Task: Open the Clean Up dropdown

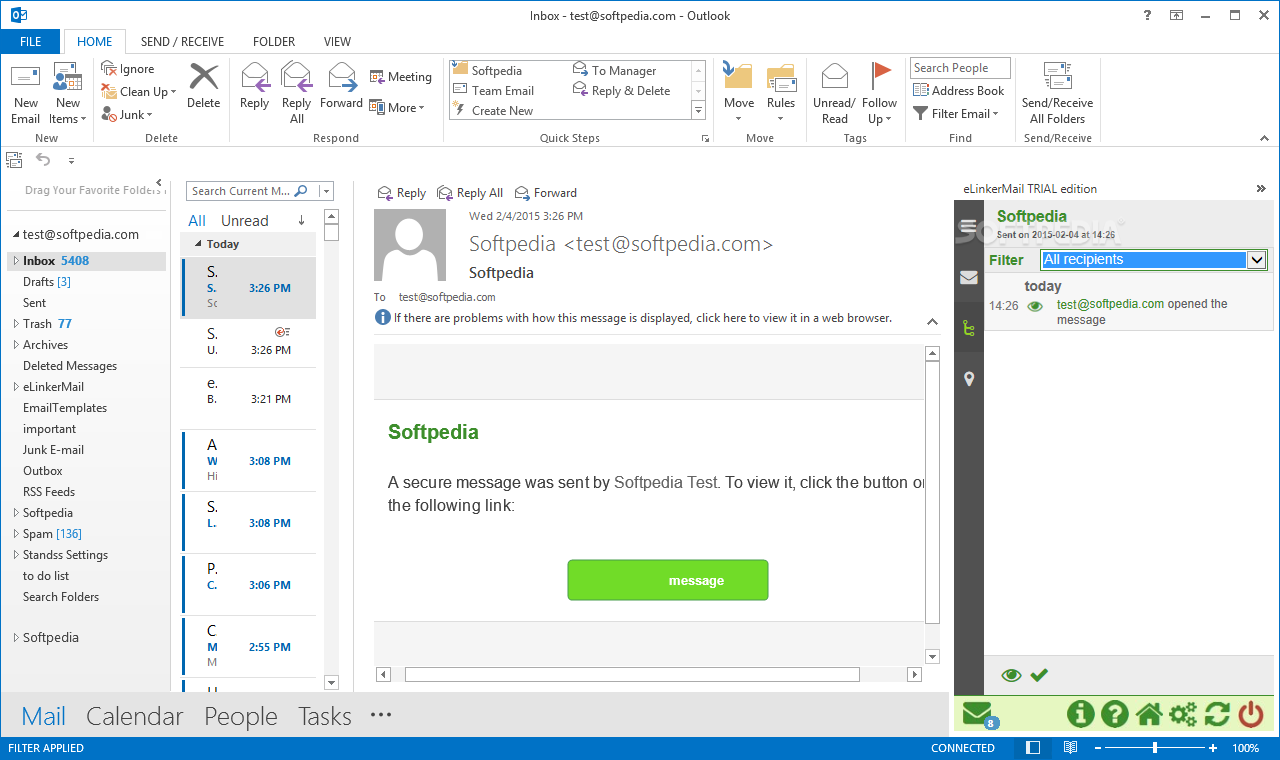Action: tap(139, 91)
